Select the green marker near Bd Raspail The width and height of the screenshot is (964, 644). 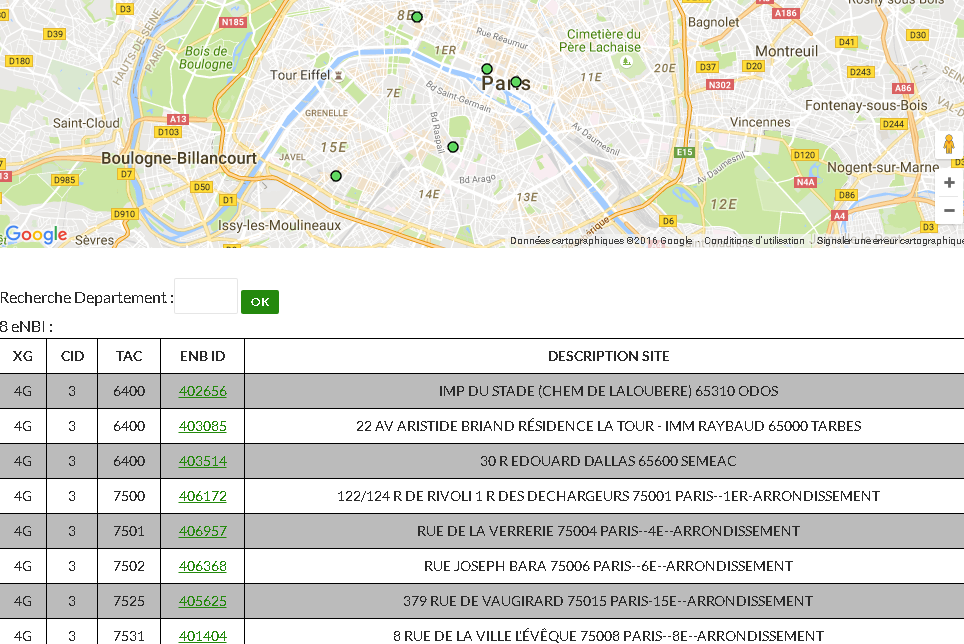point(453,147)
